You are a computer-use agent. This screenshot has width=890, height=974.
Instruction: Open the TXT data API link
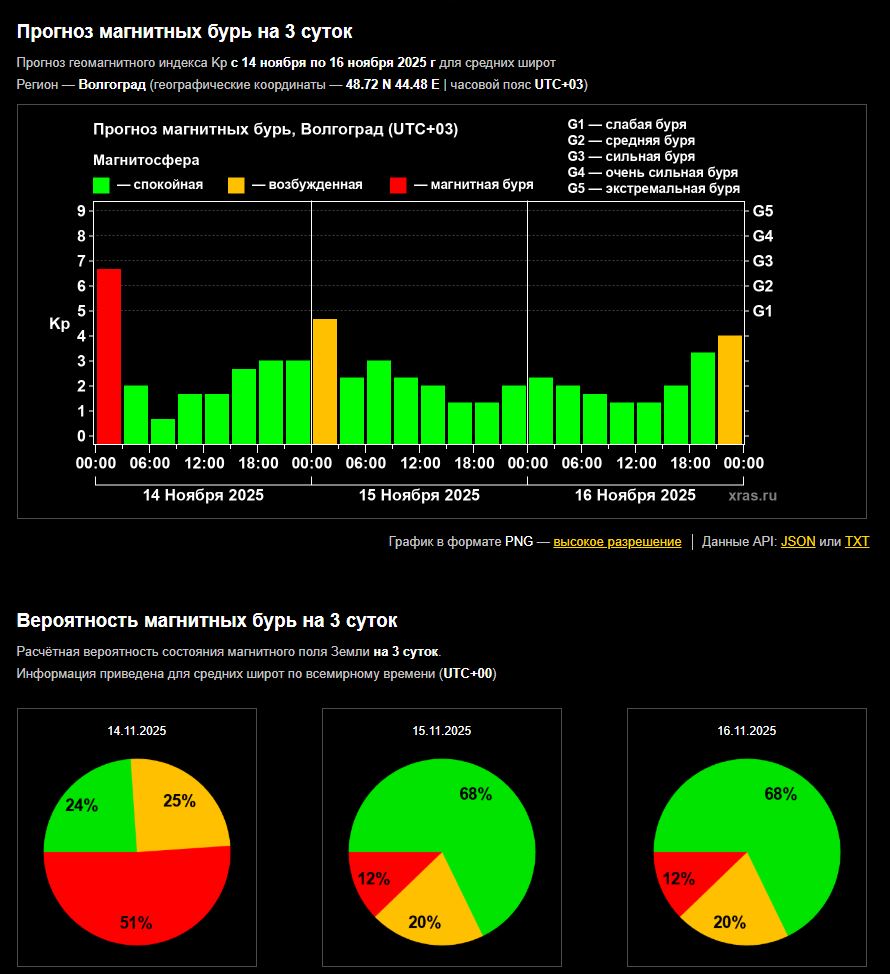[x=857, y=541]
